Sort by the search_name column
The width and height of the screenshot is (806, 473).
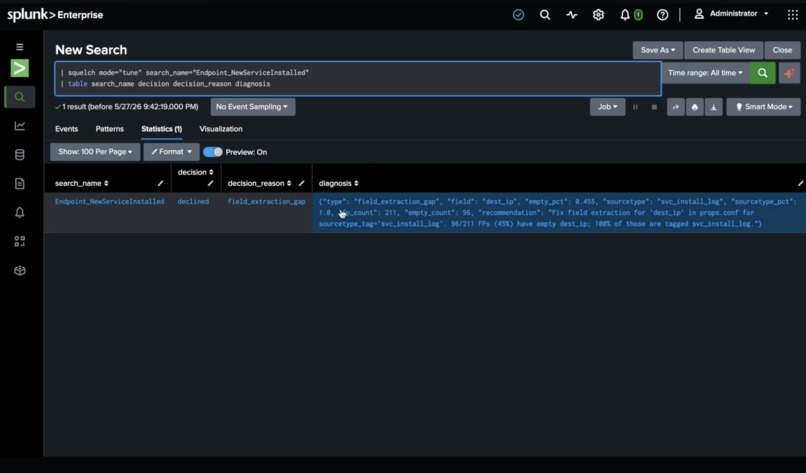[x=82, y=184]
